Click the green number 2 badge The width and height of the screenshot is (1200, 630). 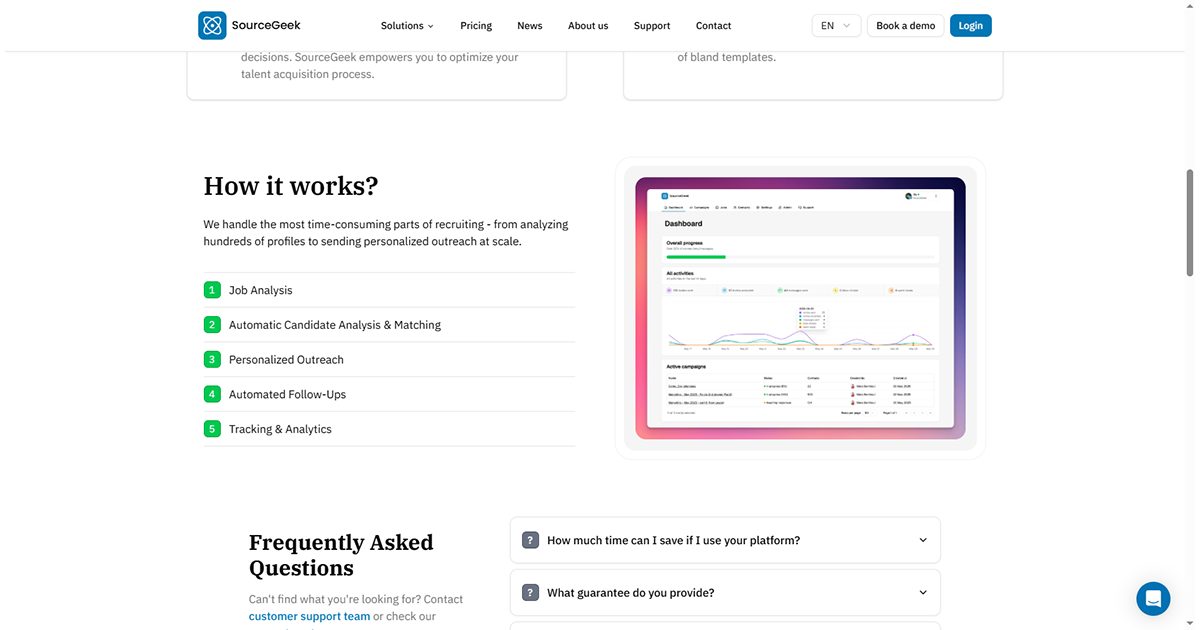click(212, 325)
